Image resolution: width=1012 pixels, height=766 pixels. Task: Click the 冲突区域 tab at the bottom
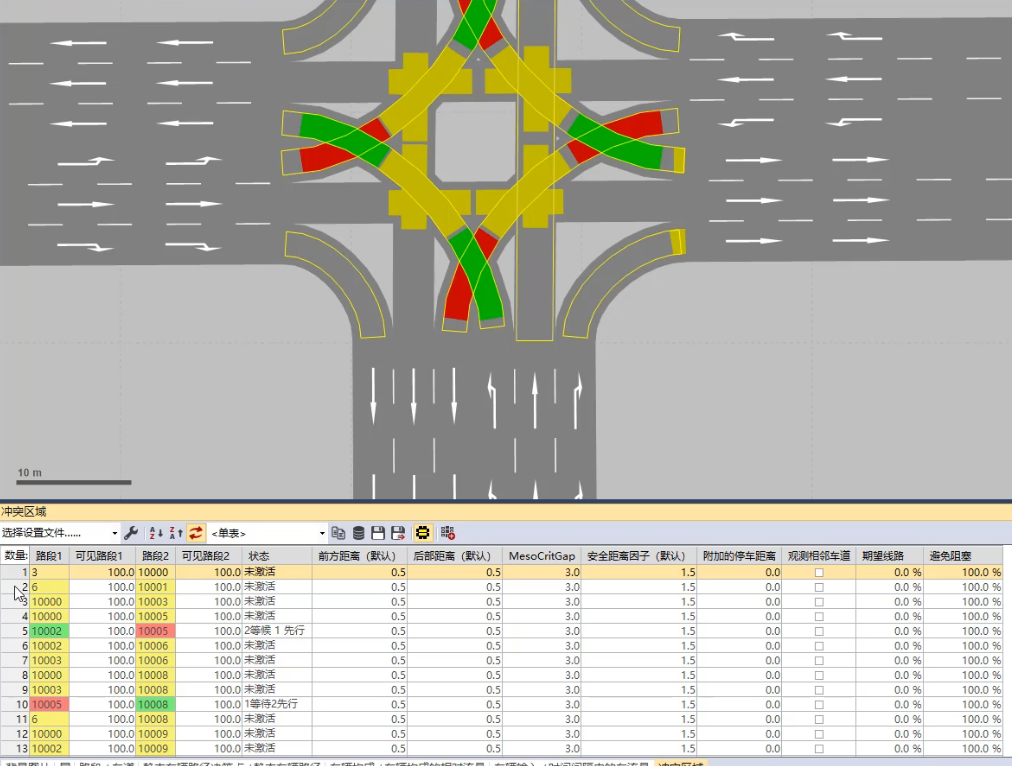[x=680, y=763]
